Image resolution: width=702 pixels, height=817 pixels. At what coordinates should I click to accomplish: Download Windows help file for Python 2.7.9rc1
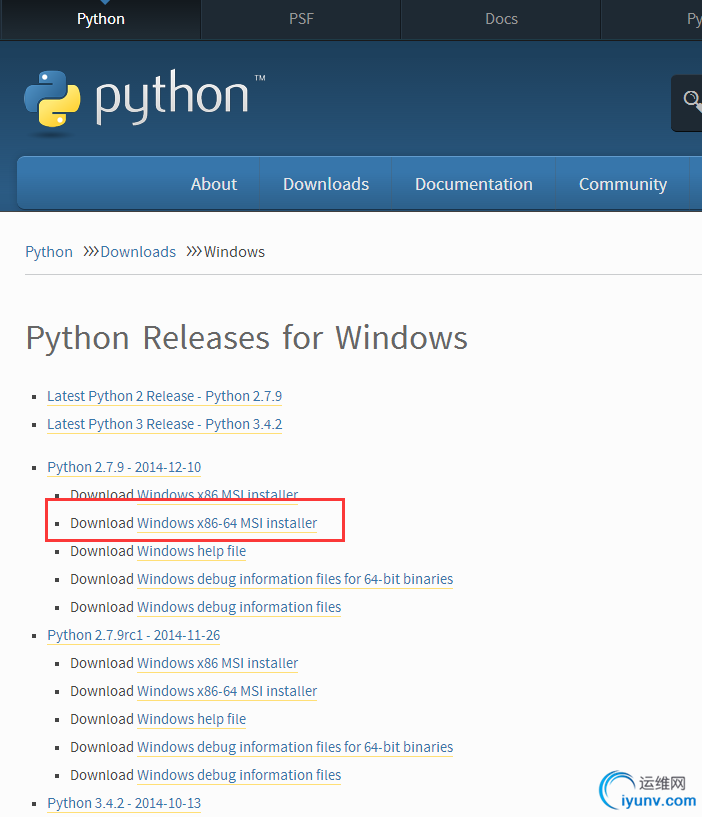pyautogui.click(x=191, y=719)
